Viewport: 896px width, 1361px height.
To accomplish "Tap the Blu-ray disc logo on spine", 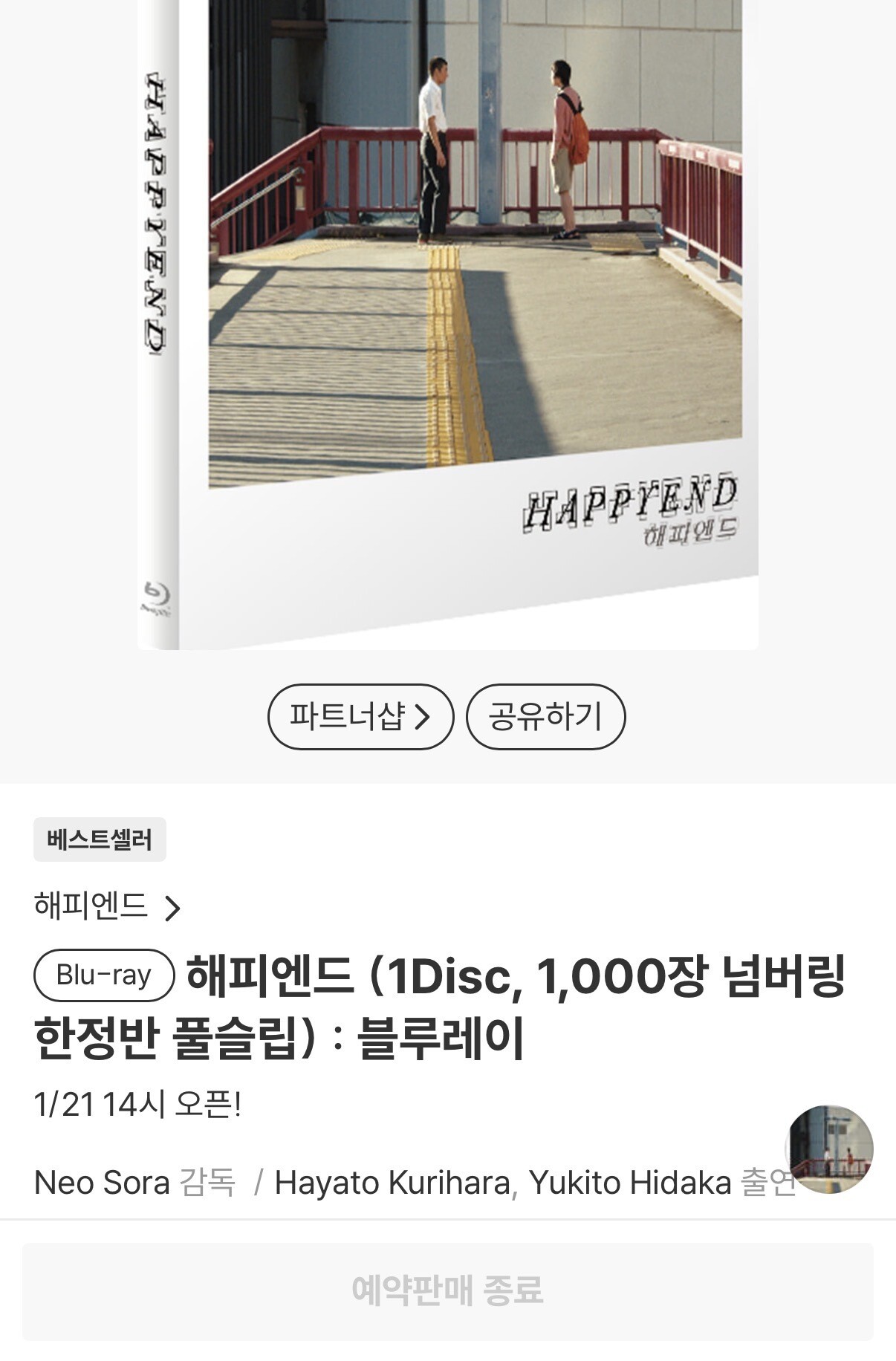I will [x=157, y=599].
